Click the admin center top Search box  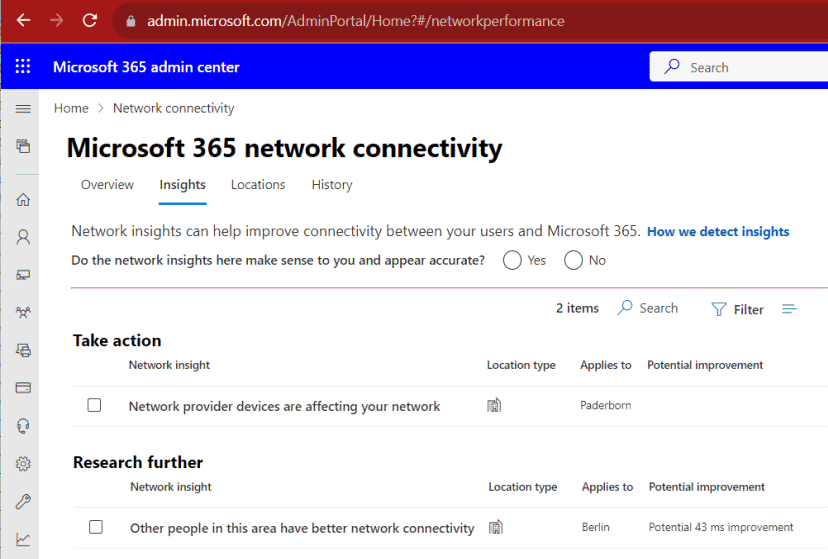point(739,67)
